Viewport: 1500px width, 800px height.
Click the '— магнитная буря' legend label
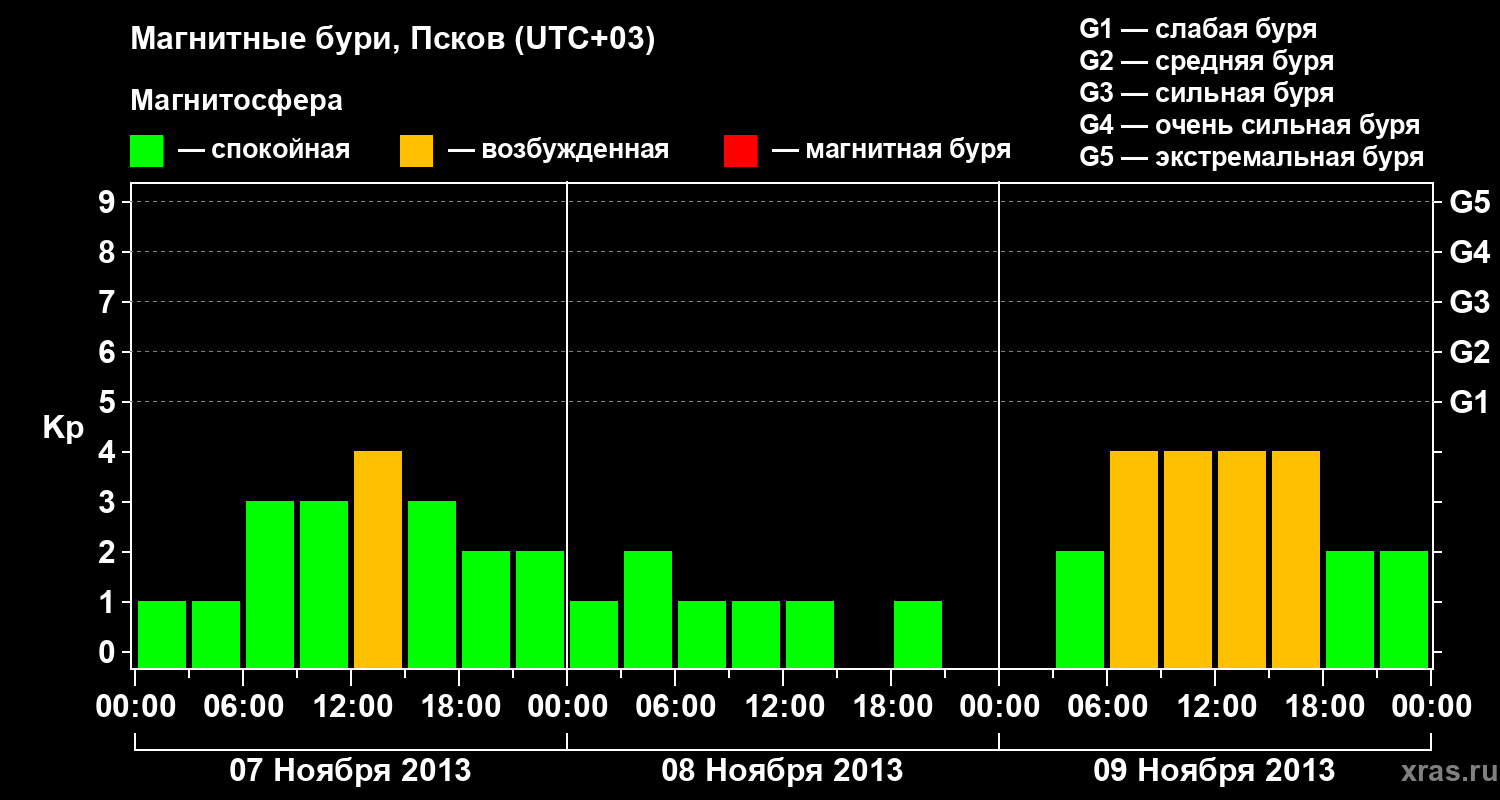892,151
